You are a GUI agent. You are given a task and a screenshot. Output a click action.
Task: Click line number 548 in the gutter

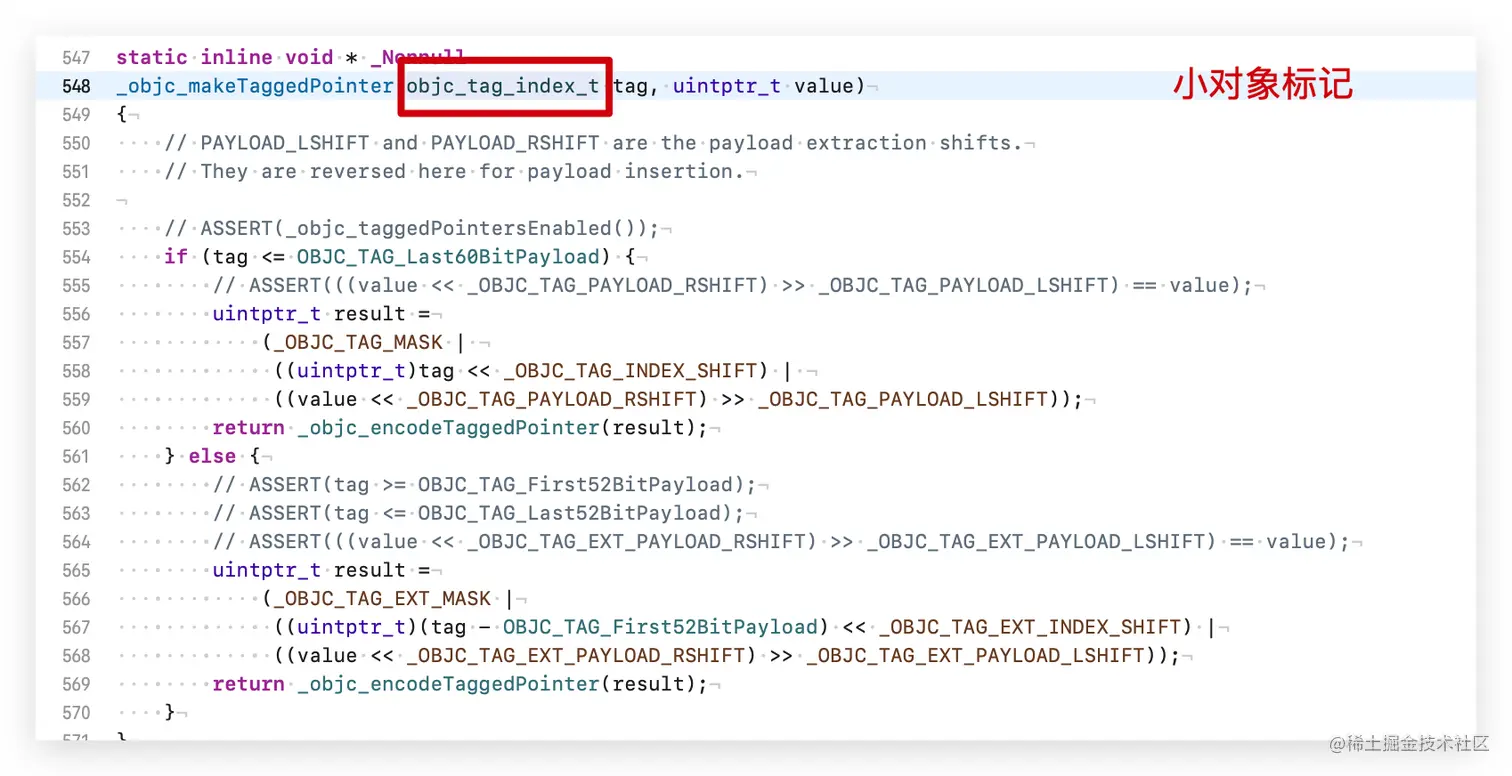point(77,86)
